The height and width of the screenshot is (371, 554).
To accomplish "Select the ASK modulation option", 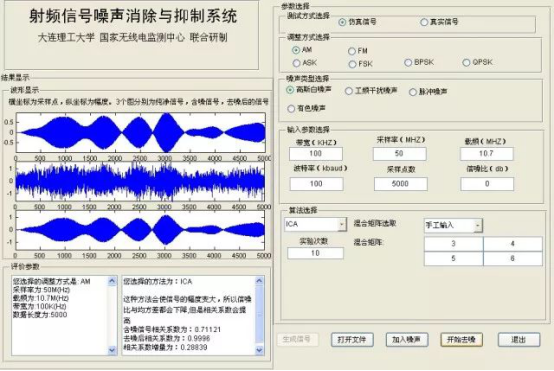I will point(296,63).
